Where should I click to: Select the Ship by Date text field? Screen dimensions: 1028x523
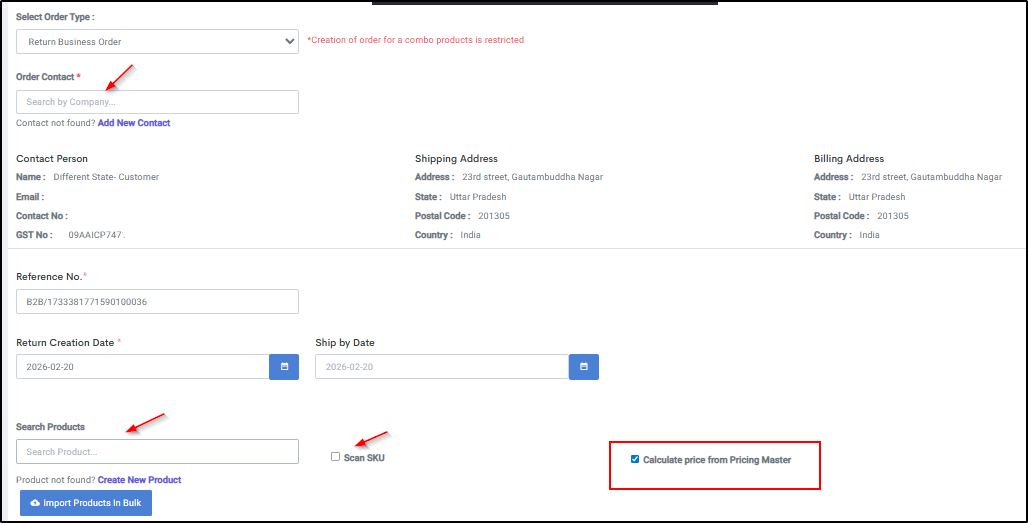coord(441,367)
